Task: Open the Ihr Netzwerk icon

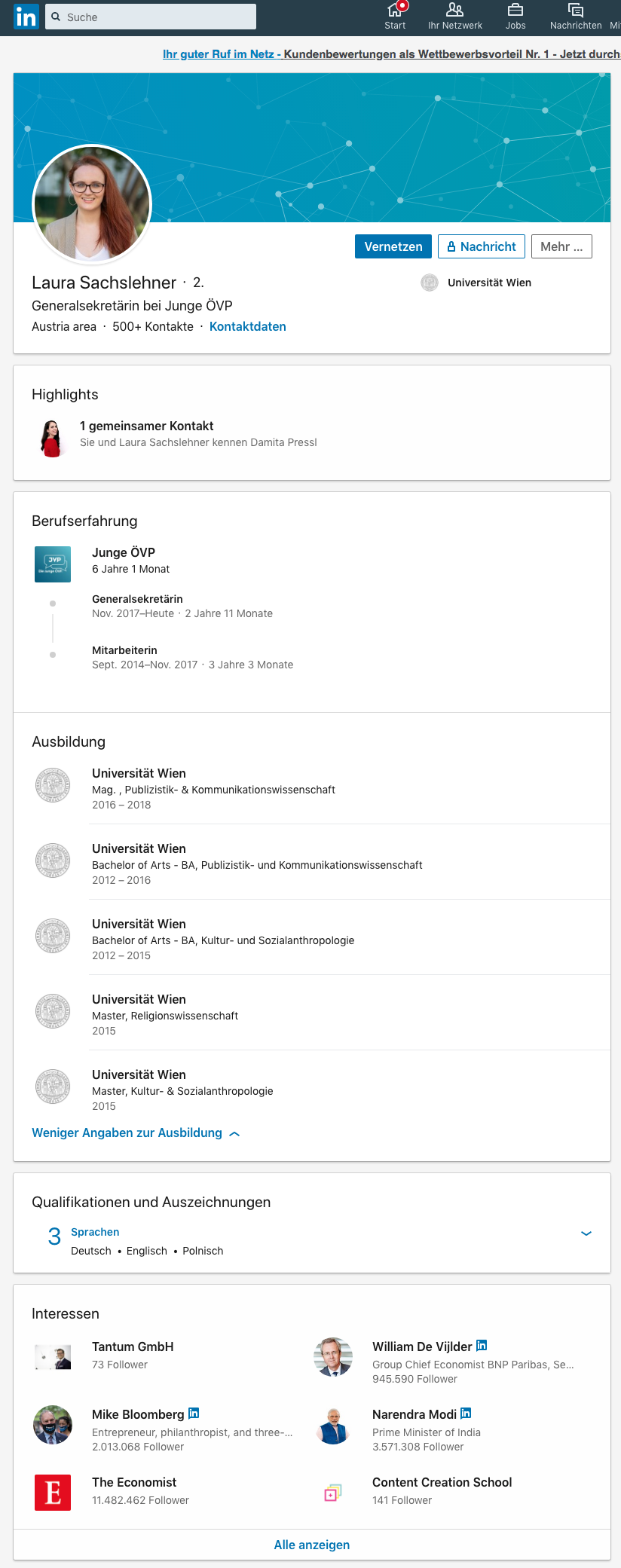Action: 454,11
